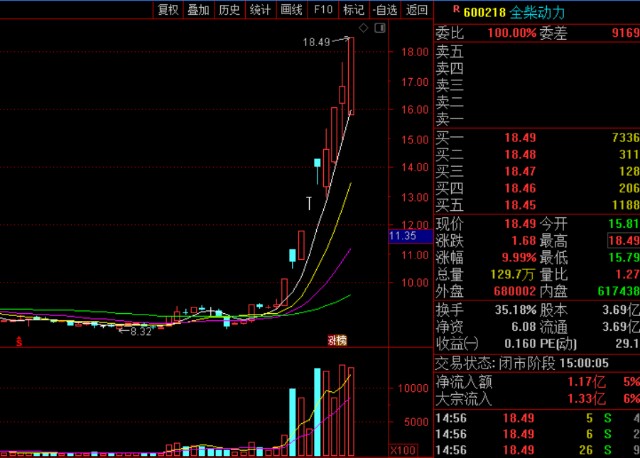Viewport: 640px width, 458px height.
Task: Click 买五 bid price 18.45
Action: coord(520,205)
